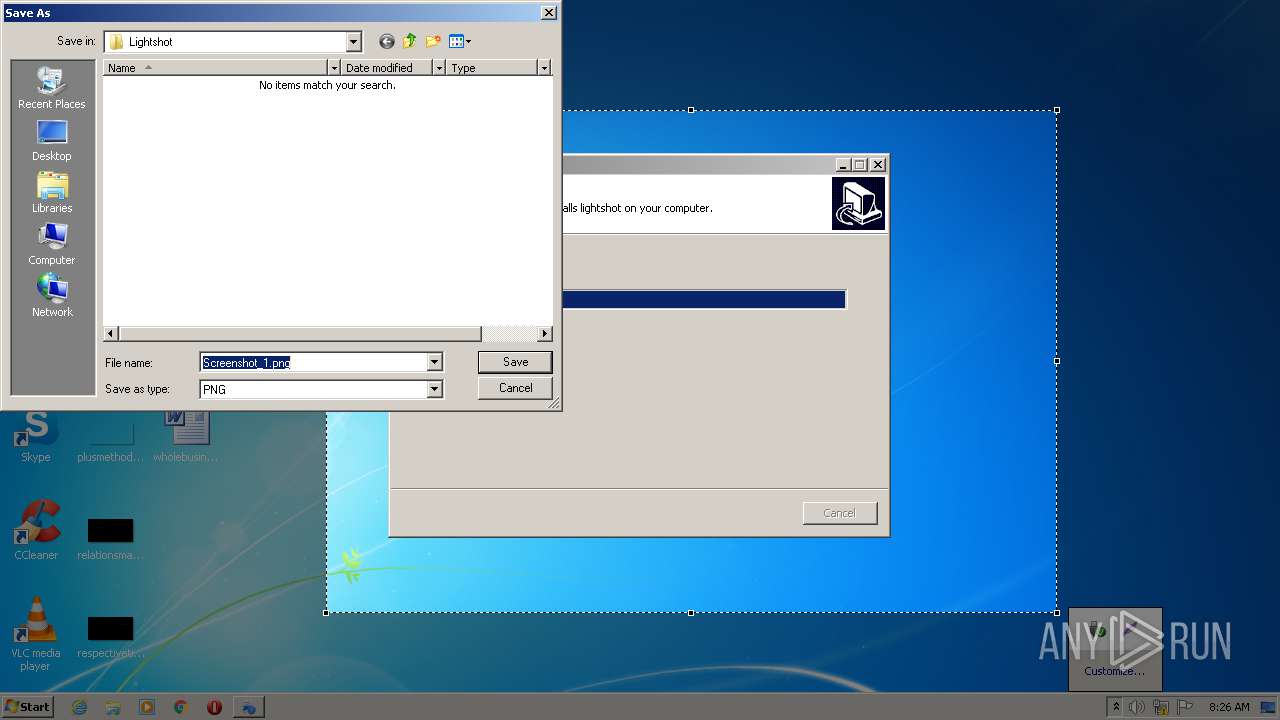The image size is (1280, 720).
Task: Open Save as type PNG dropdown
Action: point(434,389)
